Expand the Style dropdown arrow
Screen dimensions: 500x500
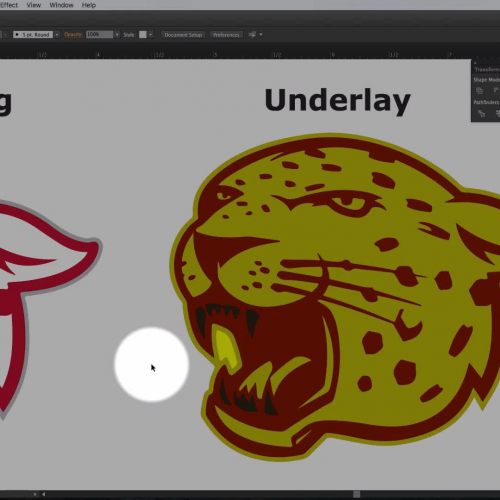150,35
